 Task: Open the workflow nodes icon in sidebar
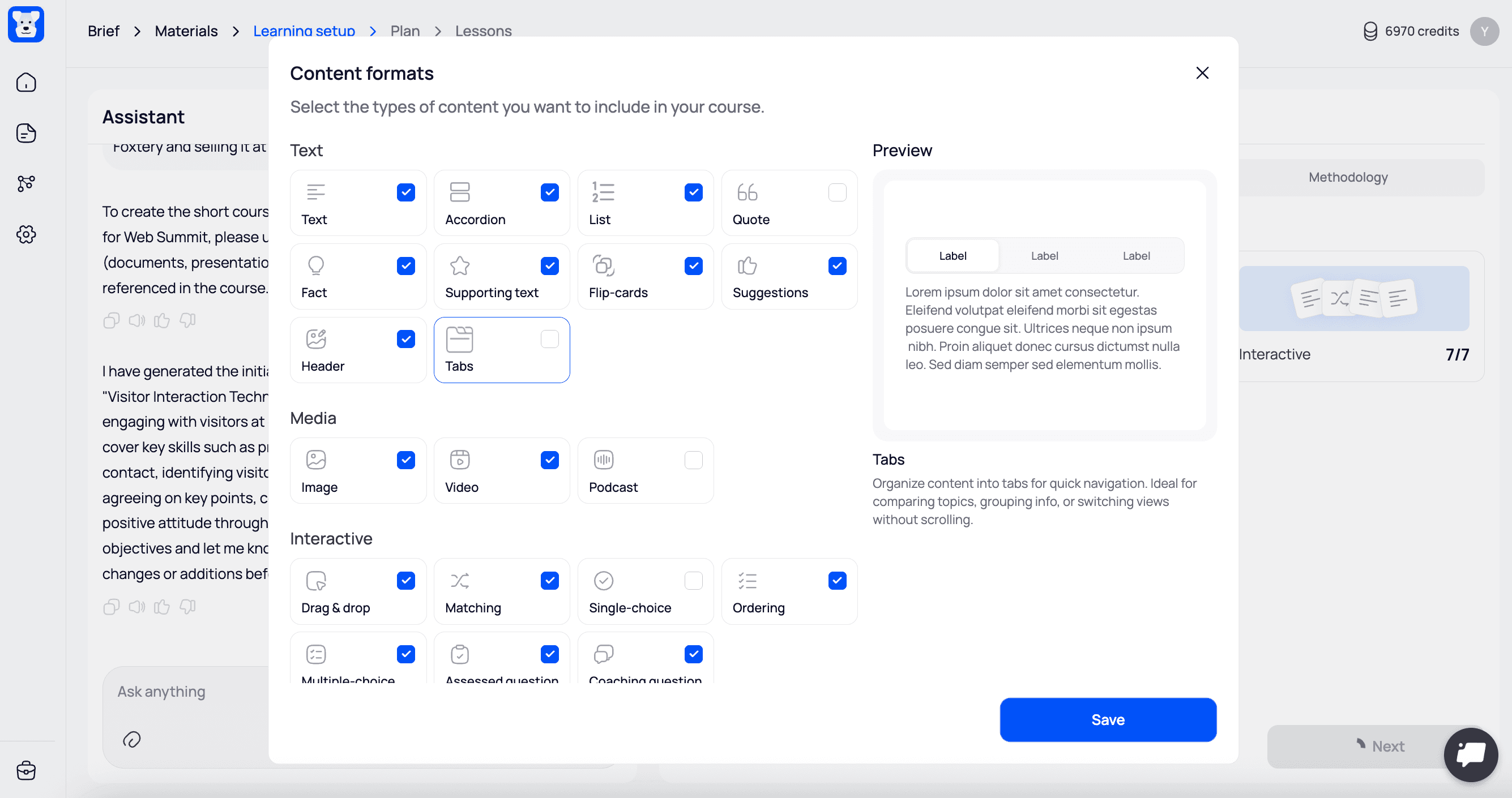pyautogui.click(x=27, y=184)
